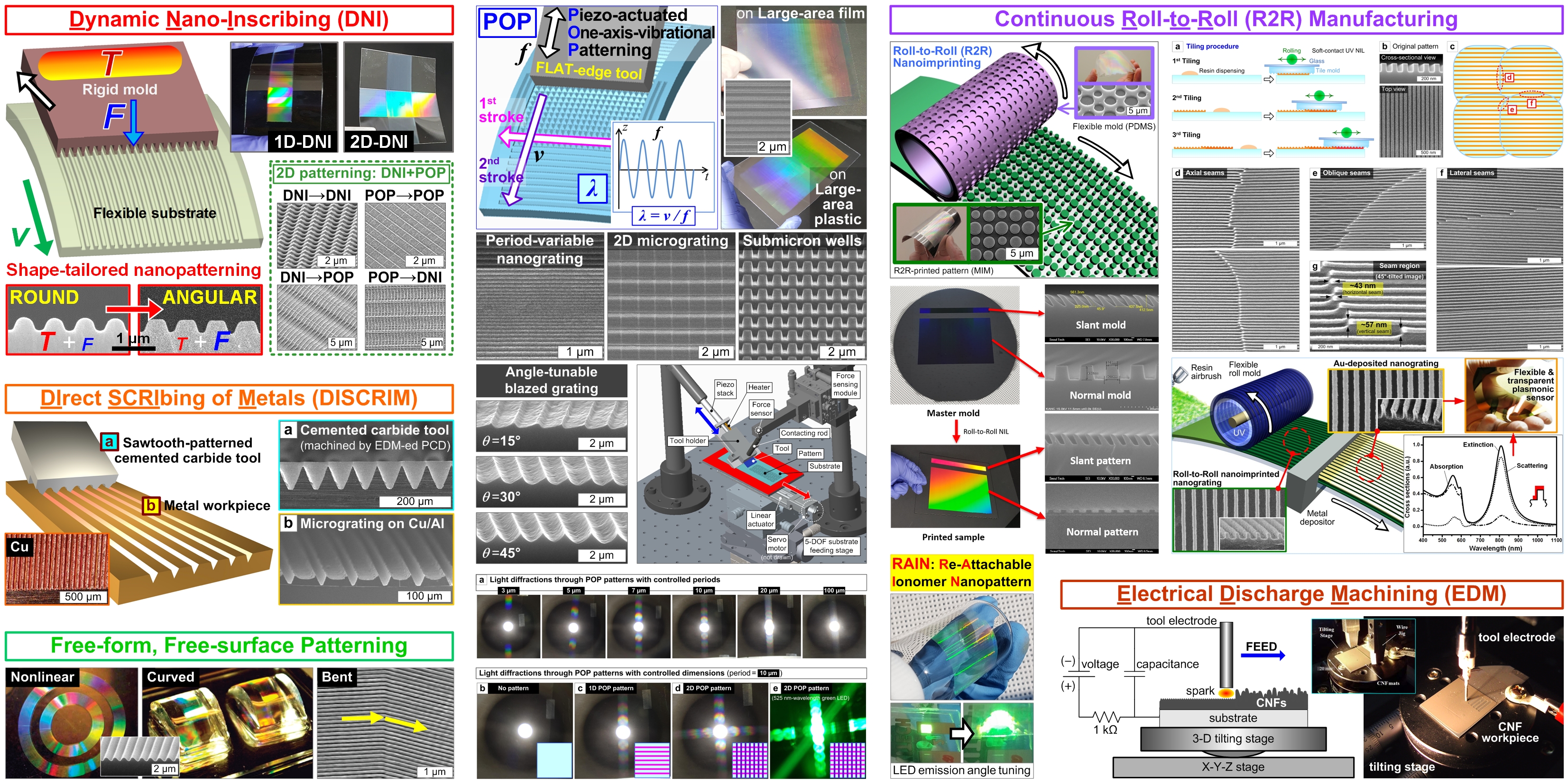Click the '5-DOF substrate feeding stage' label
This screenshot has height=784, width=1568.
(x=831, y=546)
